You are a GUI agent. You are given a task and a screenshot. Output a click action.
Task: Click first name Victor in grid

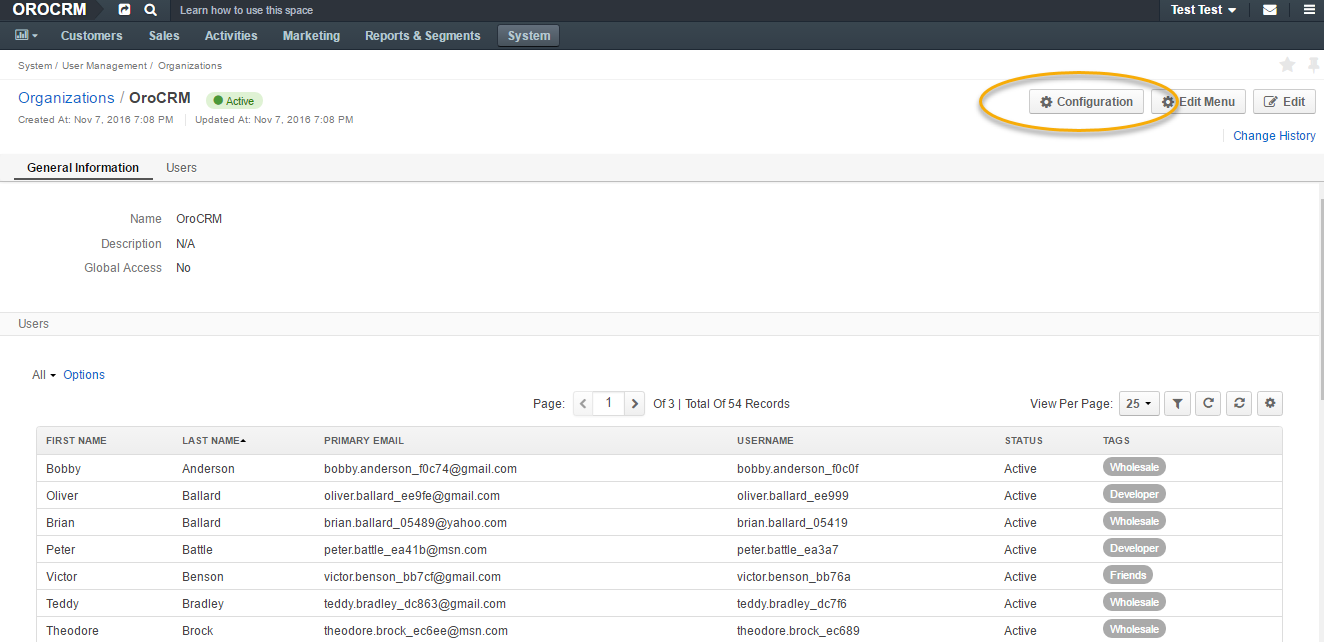tap(61, 577)
